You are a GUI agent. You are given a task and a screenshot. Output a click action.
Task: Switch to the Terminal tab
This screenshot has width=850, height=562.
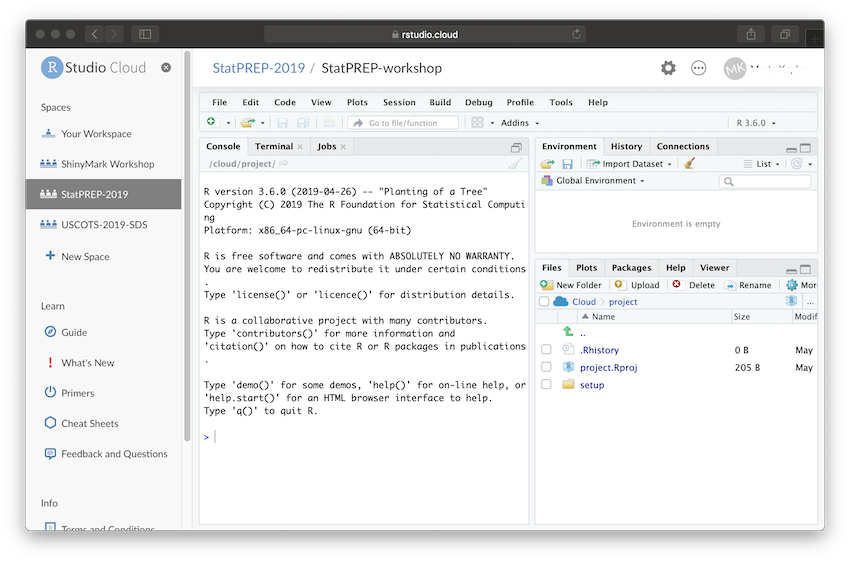(274, 146)
